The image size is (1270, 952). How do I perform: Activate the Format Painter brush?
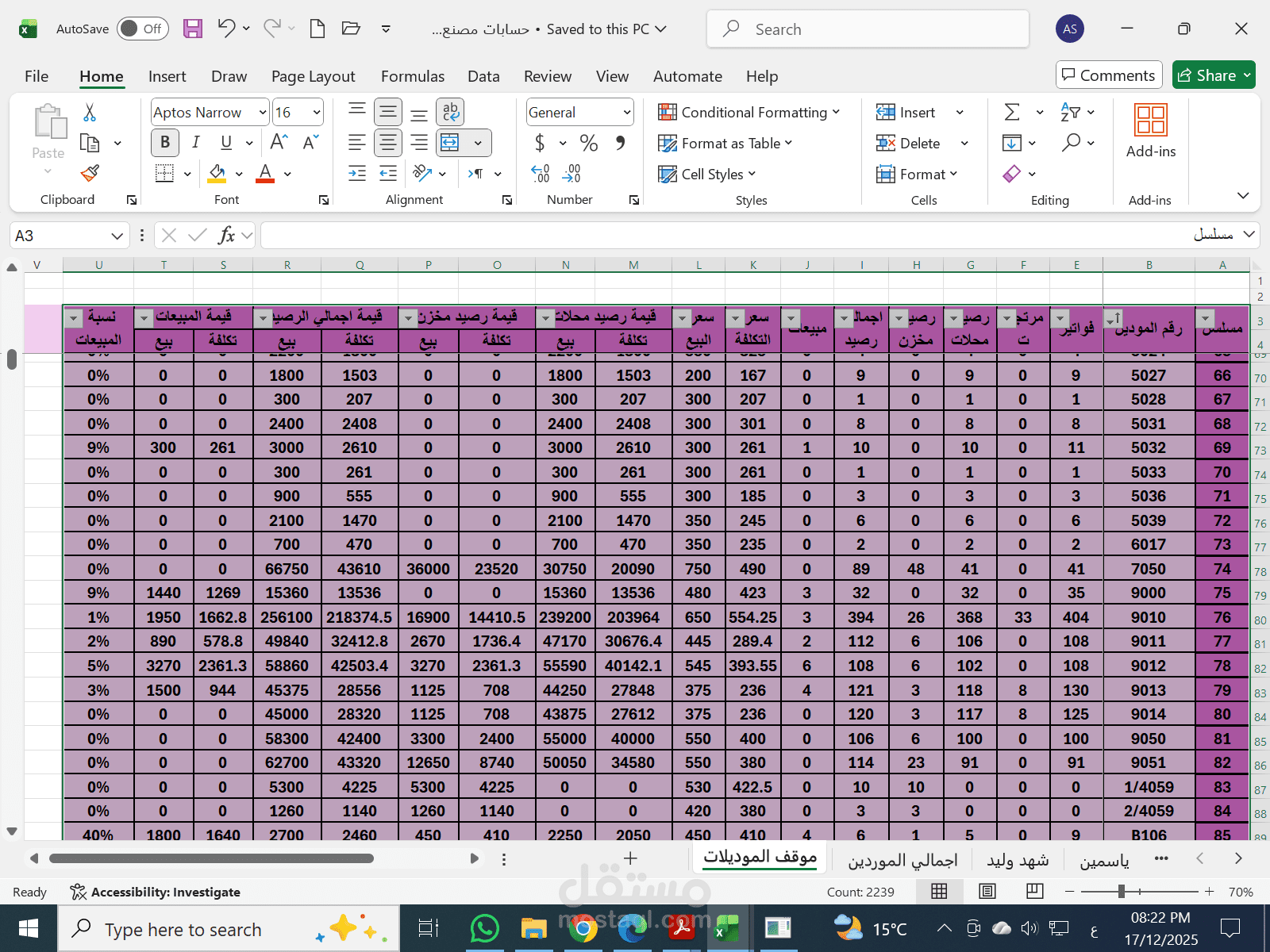[90, 173]
